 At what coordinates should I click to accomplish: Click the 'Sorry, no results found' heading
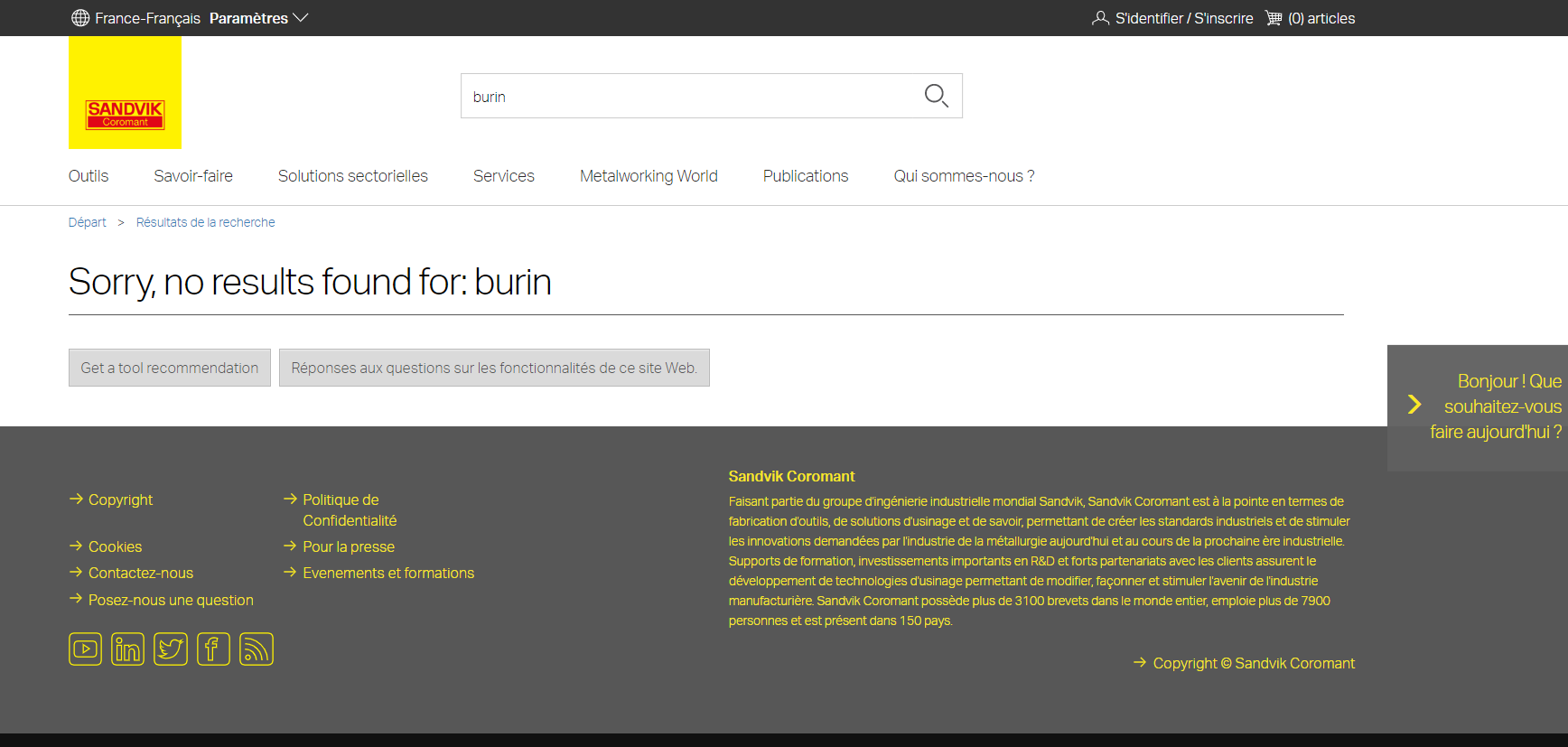point(310,282)
